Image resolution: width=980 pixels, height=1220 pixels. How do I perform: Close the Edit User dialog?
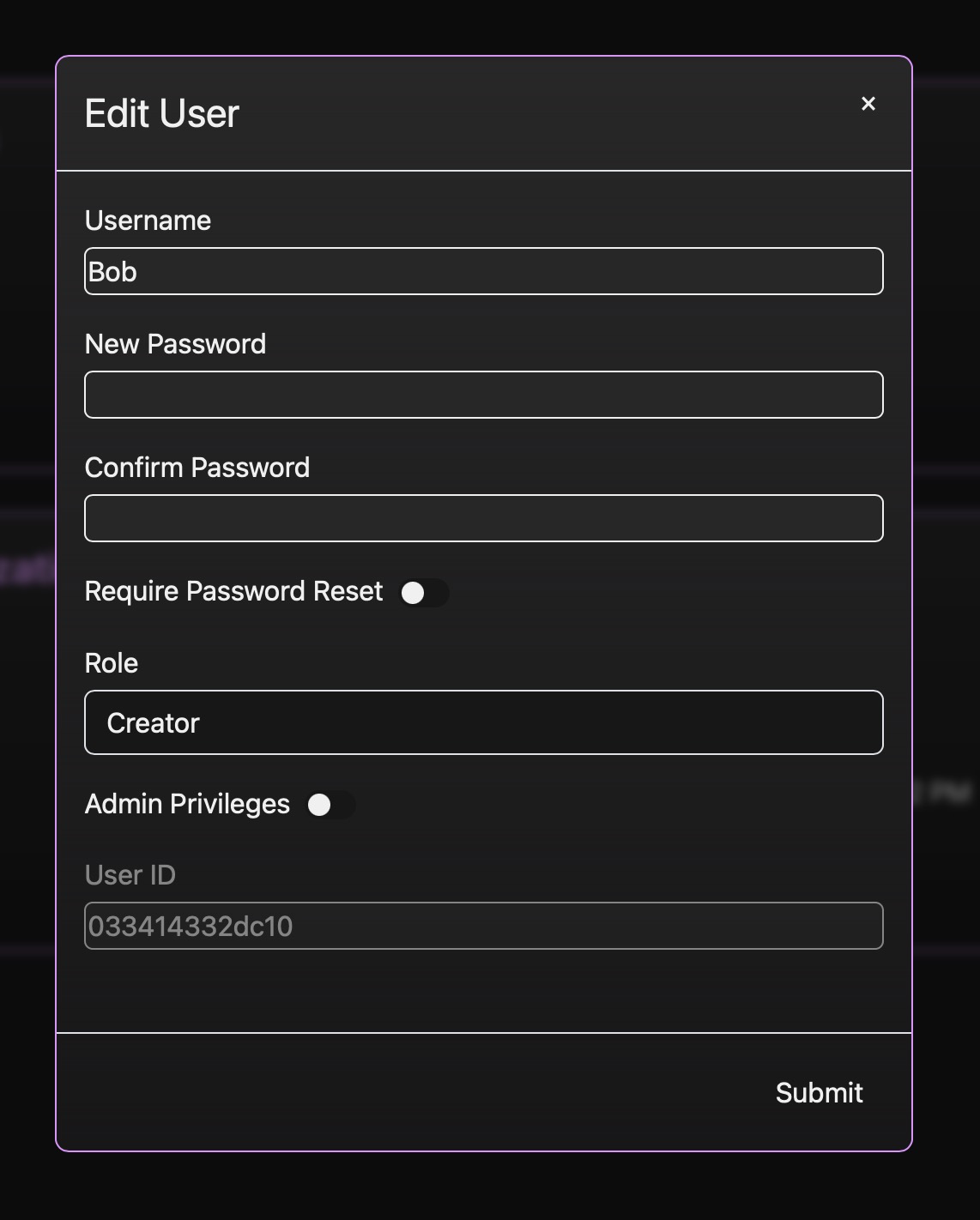[868, 104]
